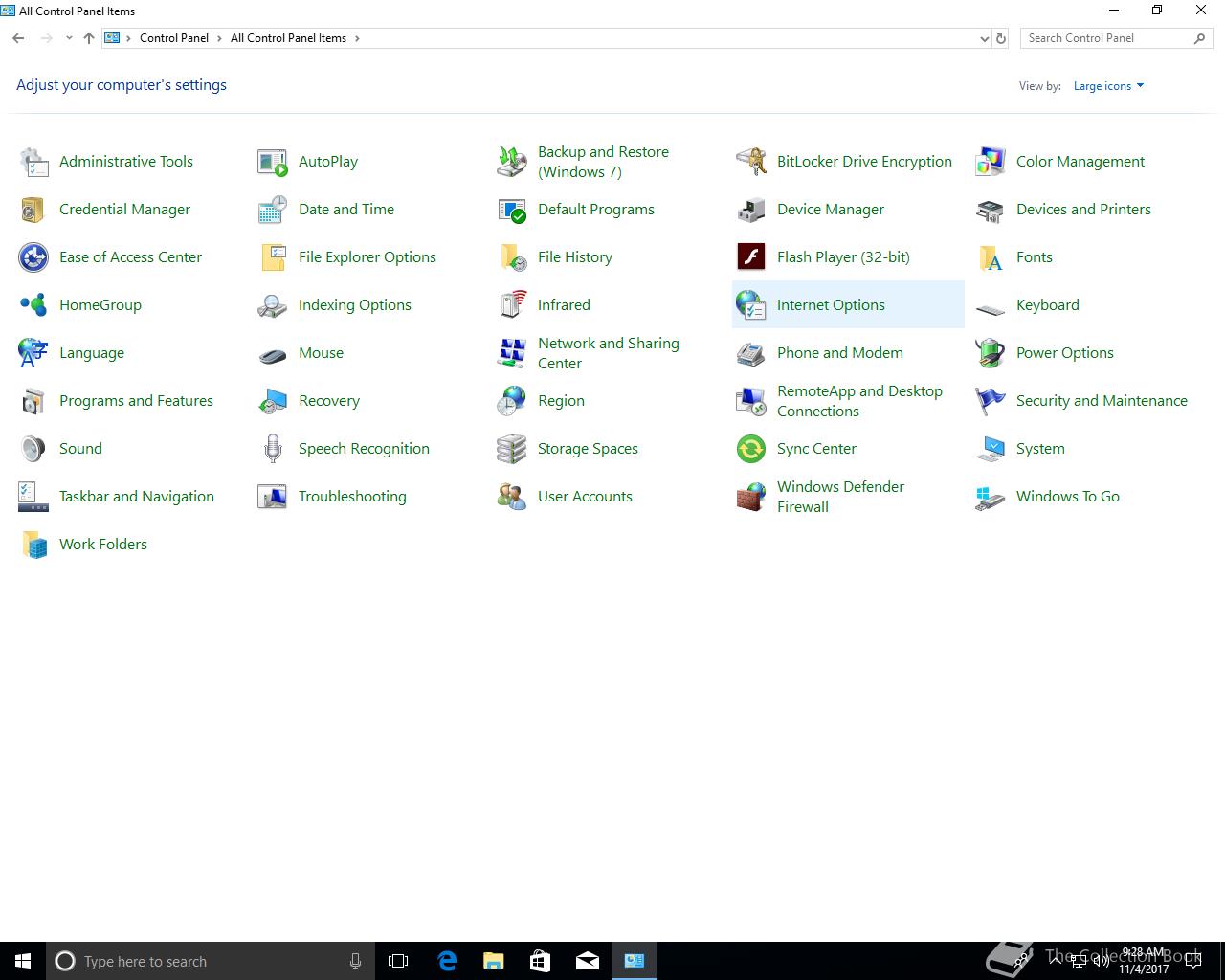Viewport: 1225px width, 980px height.
Task: Open the Devices and Printers icon
Action: tap(991, 210)
